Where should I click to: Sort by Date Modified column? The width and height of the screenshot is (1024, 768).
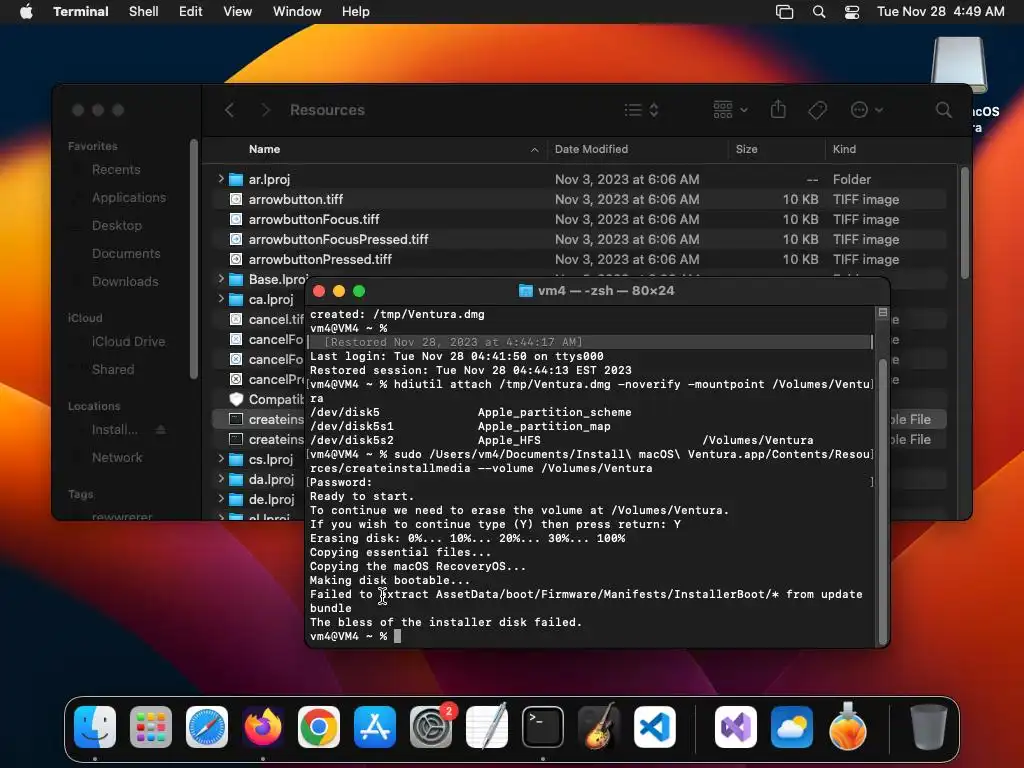coord(637,149)
